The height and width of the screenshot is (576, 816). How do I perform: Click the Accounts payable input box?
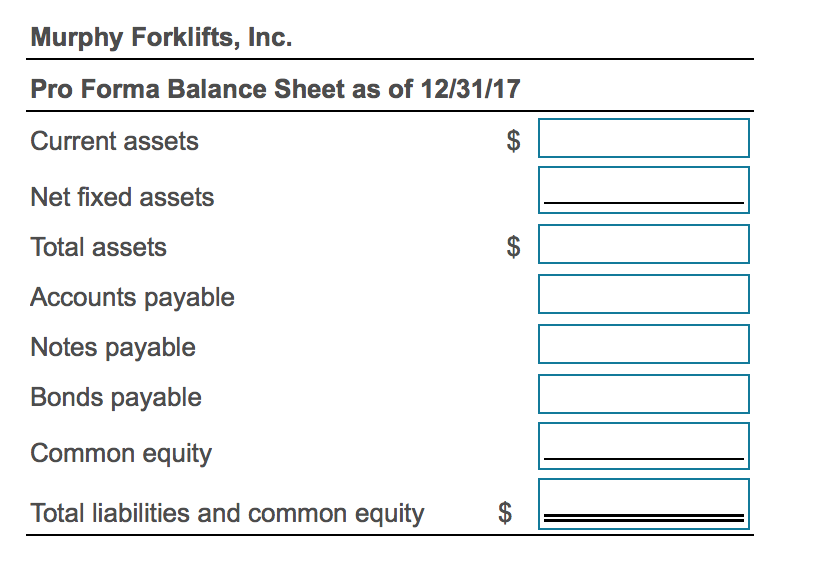[x=643, y=294]
